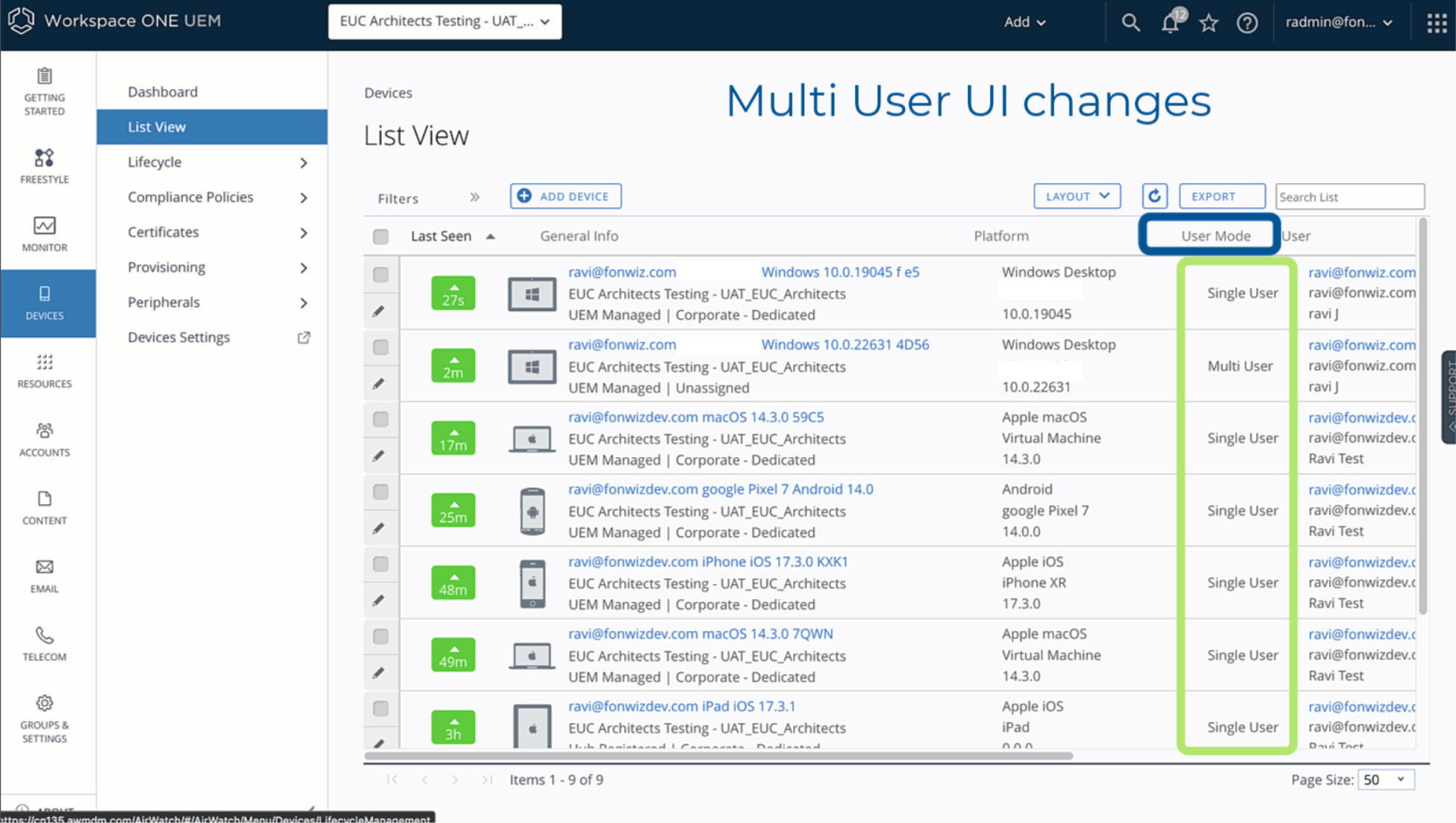Open global search from the top bar

click(1130, 22)
